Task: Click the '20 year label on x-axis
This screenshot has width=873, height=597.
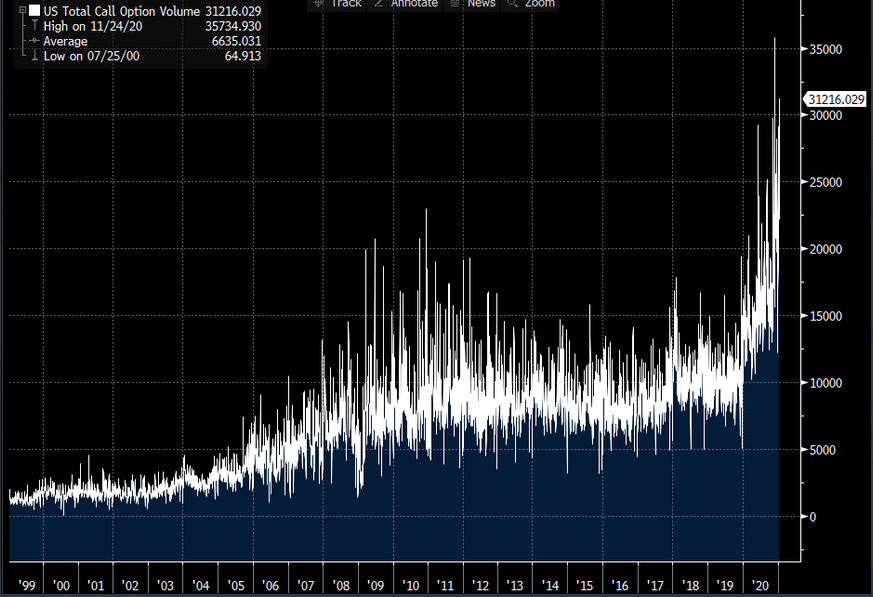Action: pos(760,586)
